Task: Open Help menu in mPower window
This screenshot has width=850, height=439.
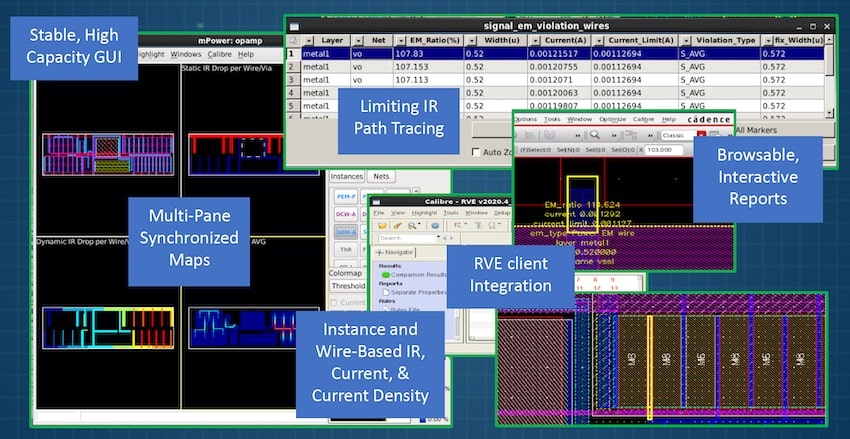Action: coord(246,54)
